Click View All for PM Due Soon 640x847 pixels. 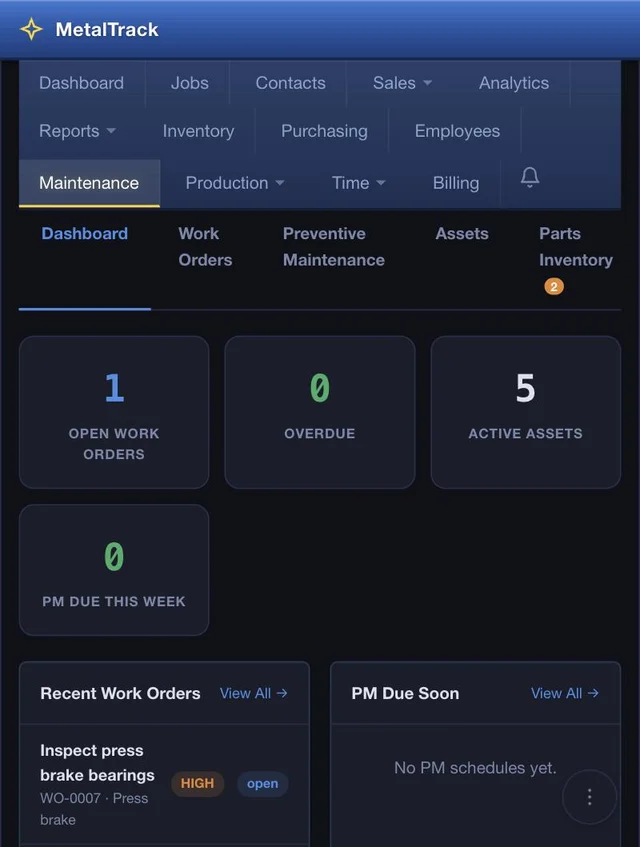pyautogui.click(x=565, y=693)
